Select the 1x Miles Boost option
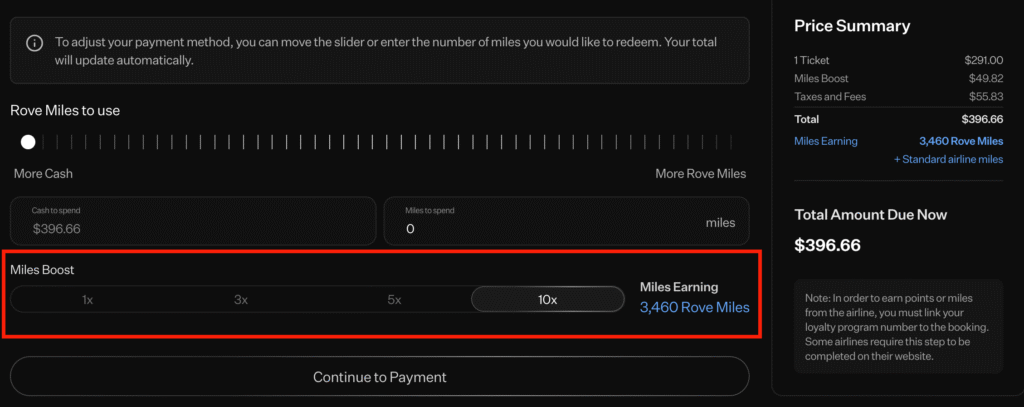 (x=87, y=299)
